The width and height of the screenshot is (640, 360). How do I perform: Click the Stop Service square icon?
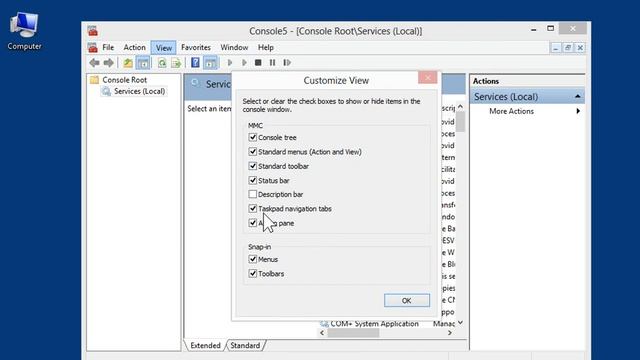point(258,62)
